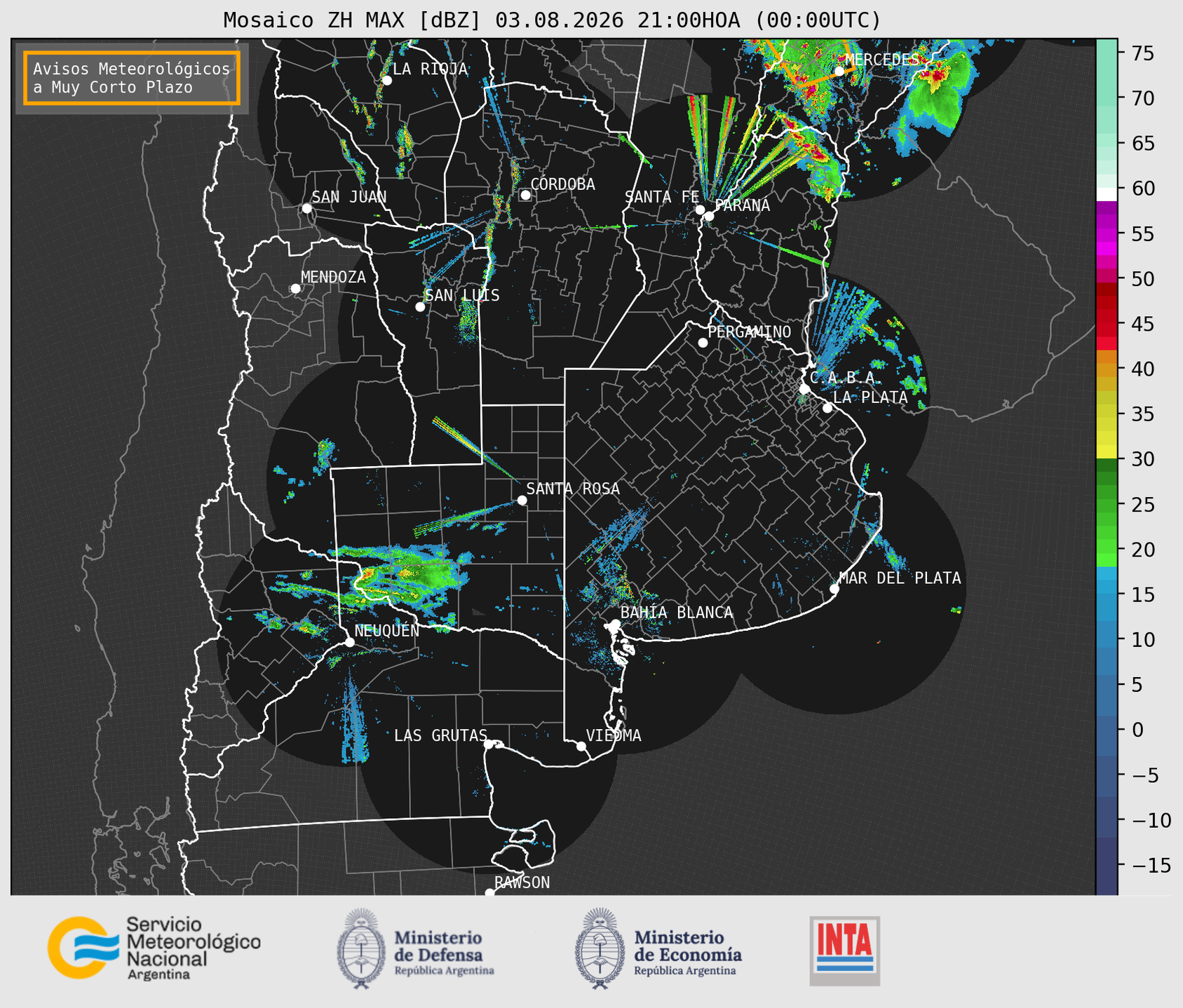Select the MAR DEL PLATA marker dot

[x=834, y=589]
